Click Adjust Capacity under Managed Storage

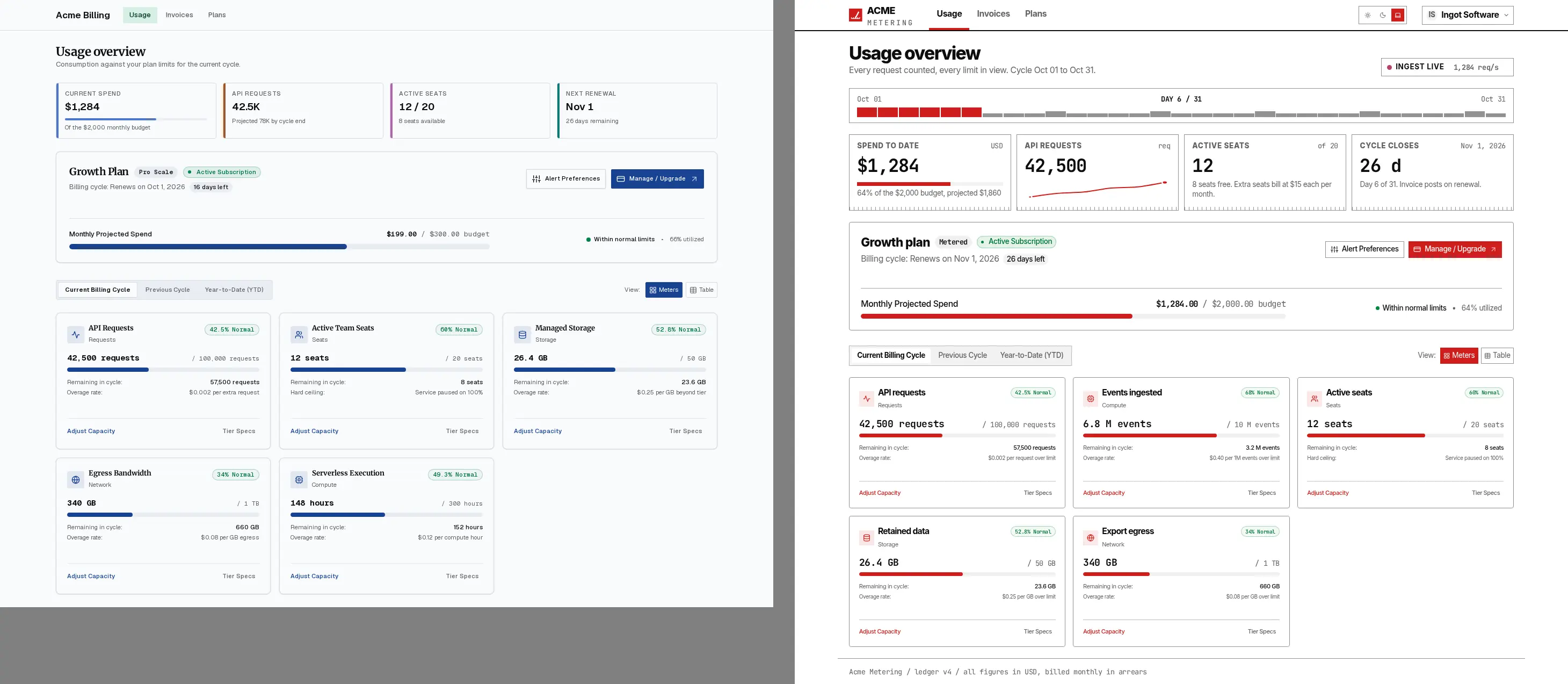click(x=538, y=431)
